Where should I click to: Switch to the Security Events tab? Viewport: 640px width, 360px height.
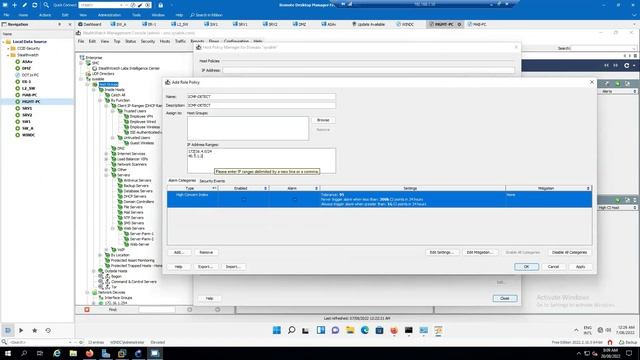[x=212, y=181]
